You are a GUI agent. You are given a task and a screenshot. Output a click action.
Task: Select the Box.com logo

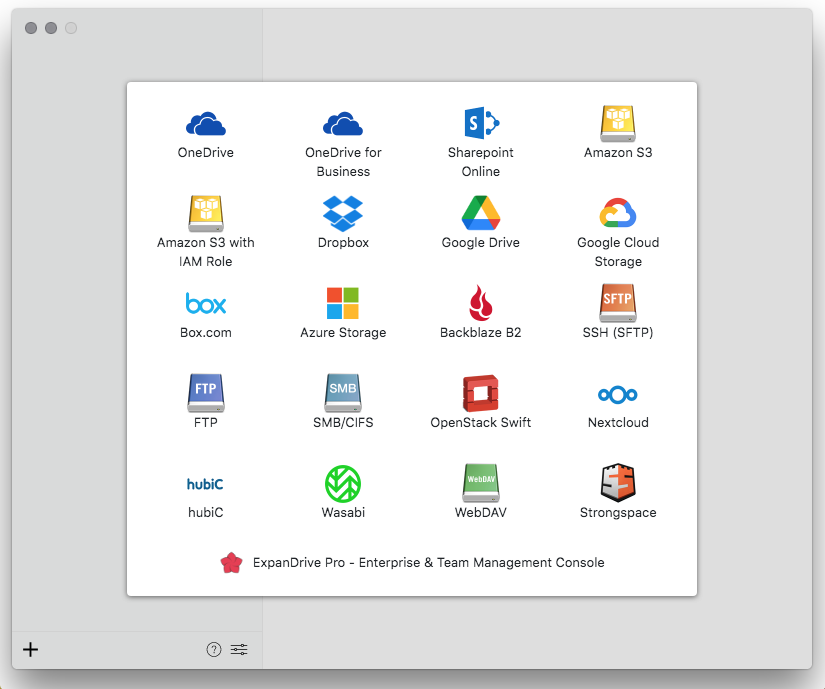pyautogui.click(x=206, y=304)
